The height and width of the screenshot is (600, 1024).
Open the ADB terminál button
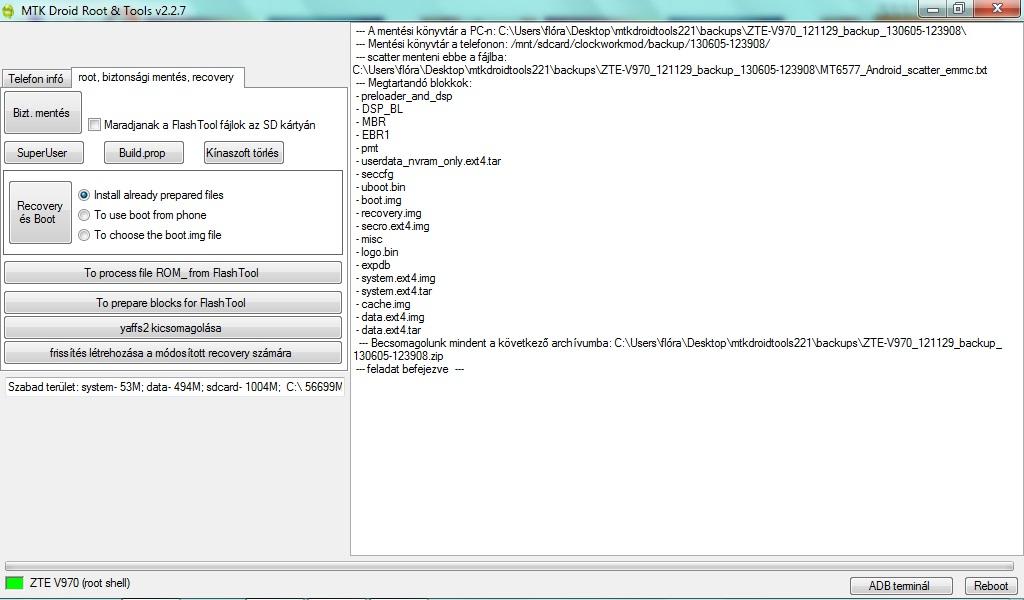coord(901,586)
